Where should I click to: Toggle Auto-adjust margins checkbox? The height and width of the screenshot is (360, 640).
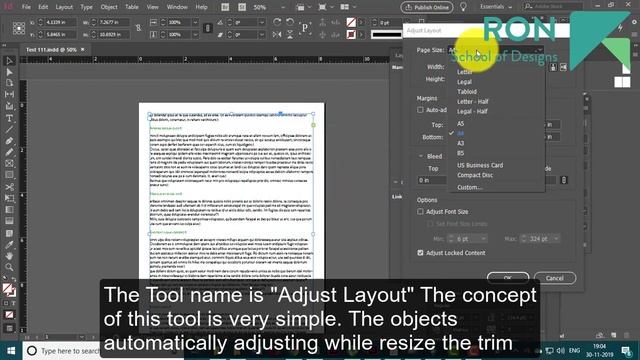coord(420,110)
